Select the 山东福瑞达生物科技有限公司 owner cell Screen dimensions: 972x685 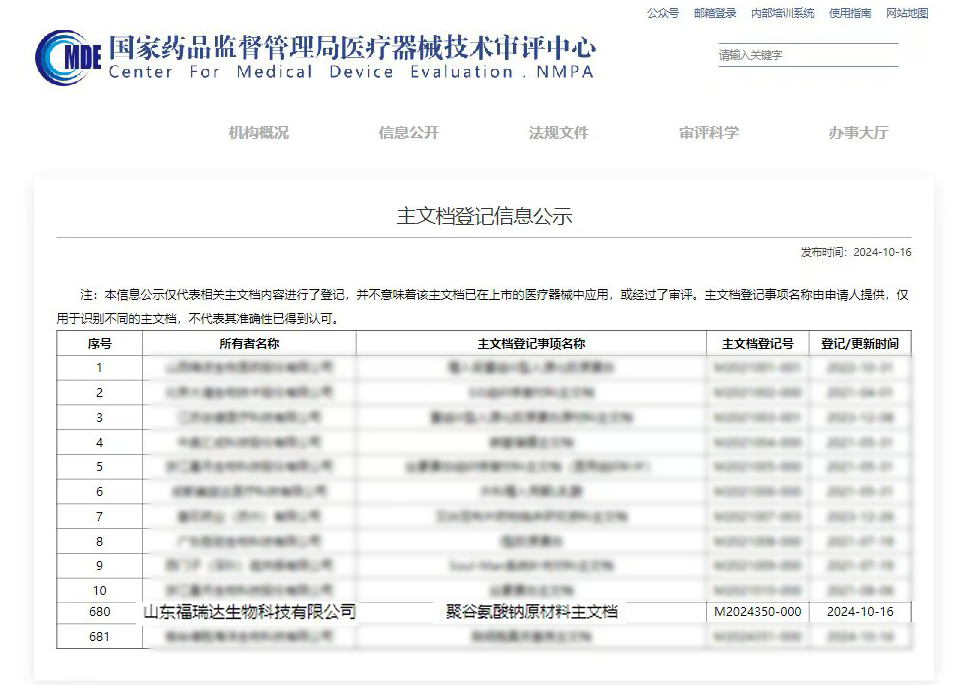click(249, 612)
